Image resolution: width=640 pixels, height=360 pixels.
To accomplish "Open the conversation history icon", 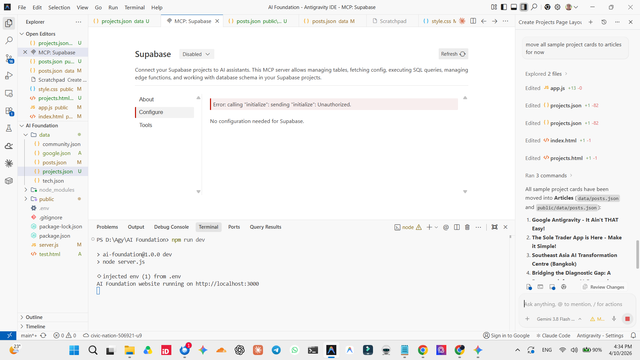I will pos(604,22).
